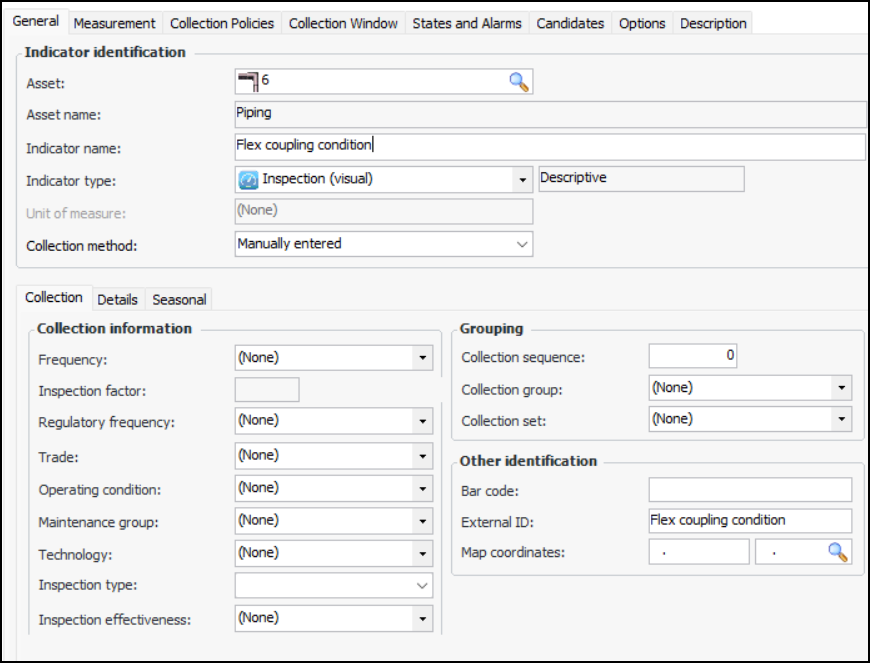This screenshot has width=870, height=663.
Task: Click the Collection sequence number field
Action: coord(693,356)
